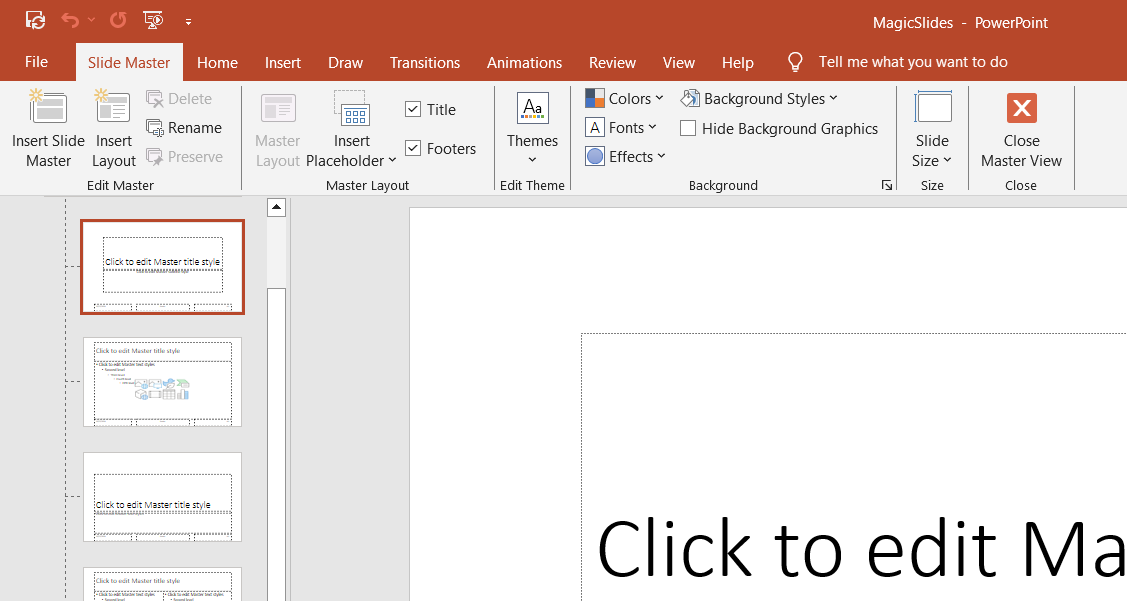1127x601 pixels.
Task: Click the Insert Slide Master icon
Action: (48, 108)
